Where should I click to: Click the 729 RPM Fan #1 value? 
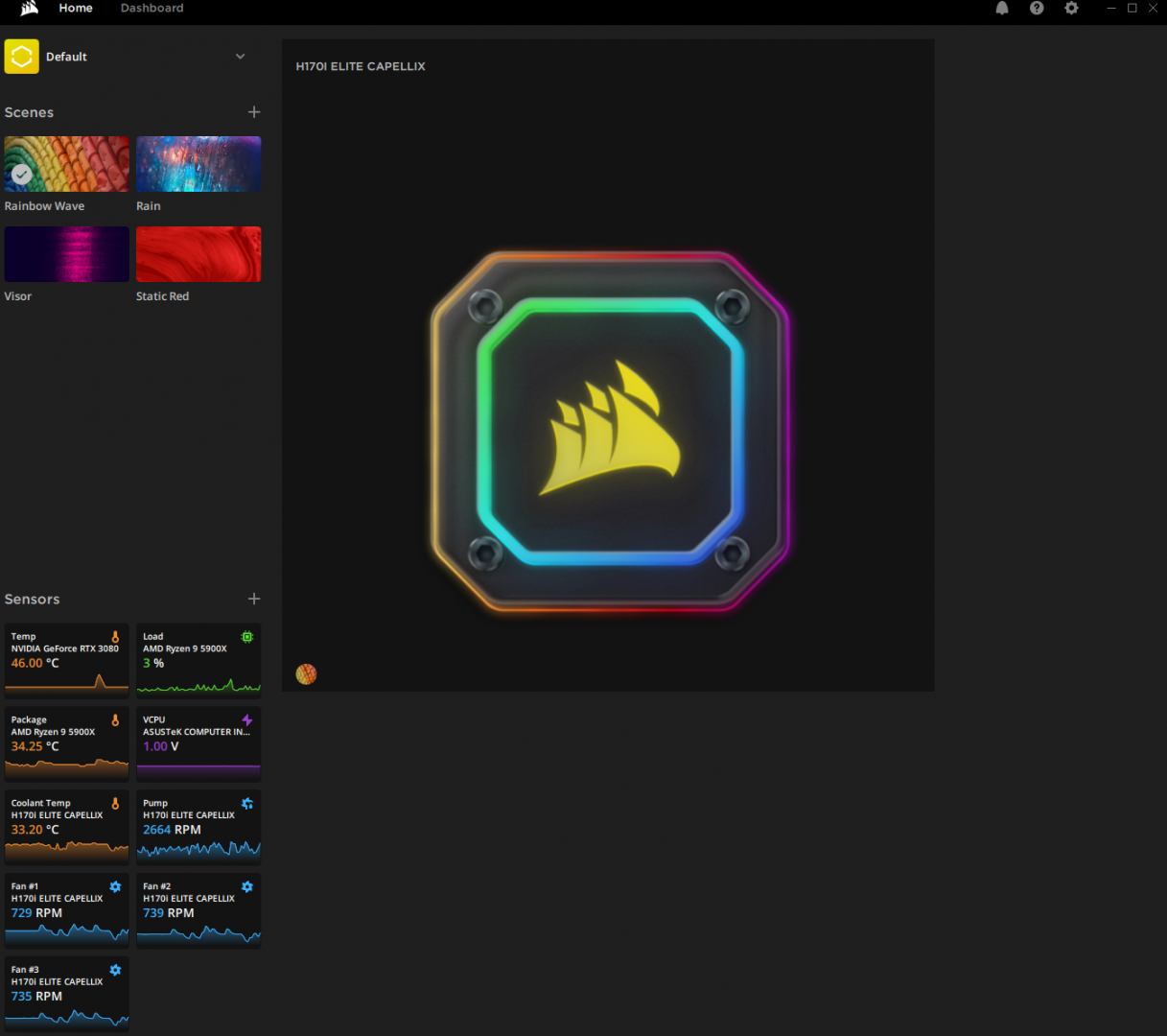(x=36, y=913)
